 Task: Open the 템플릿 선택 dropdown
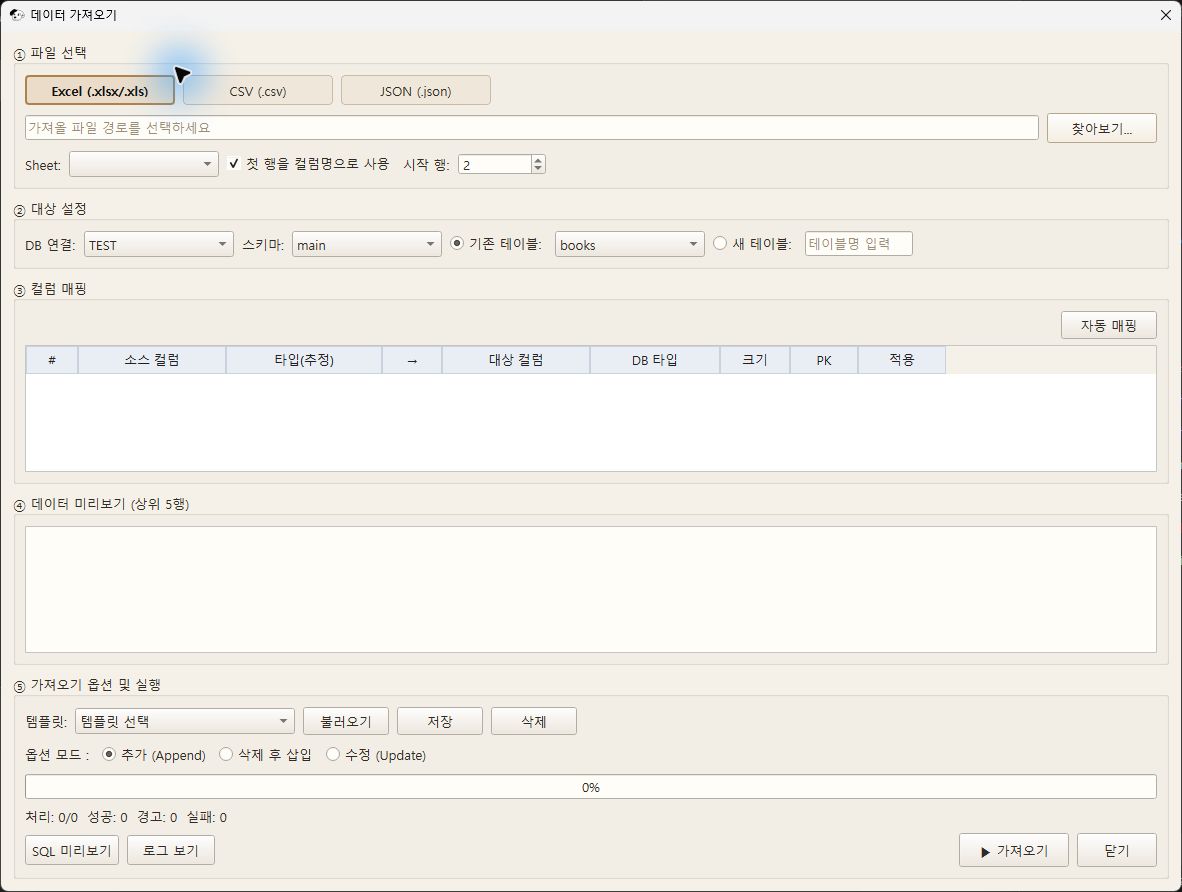pyautogui.click(x=185, y=721)
